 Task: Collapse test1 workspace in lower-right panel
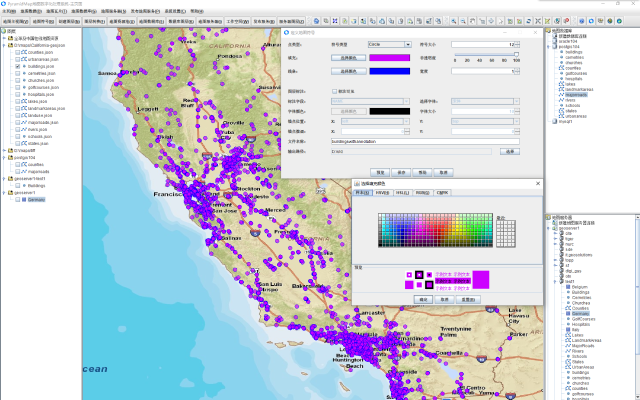pyautogui.click(x=555, y=282)
